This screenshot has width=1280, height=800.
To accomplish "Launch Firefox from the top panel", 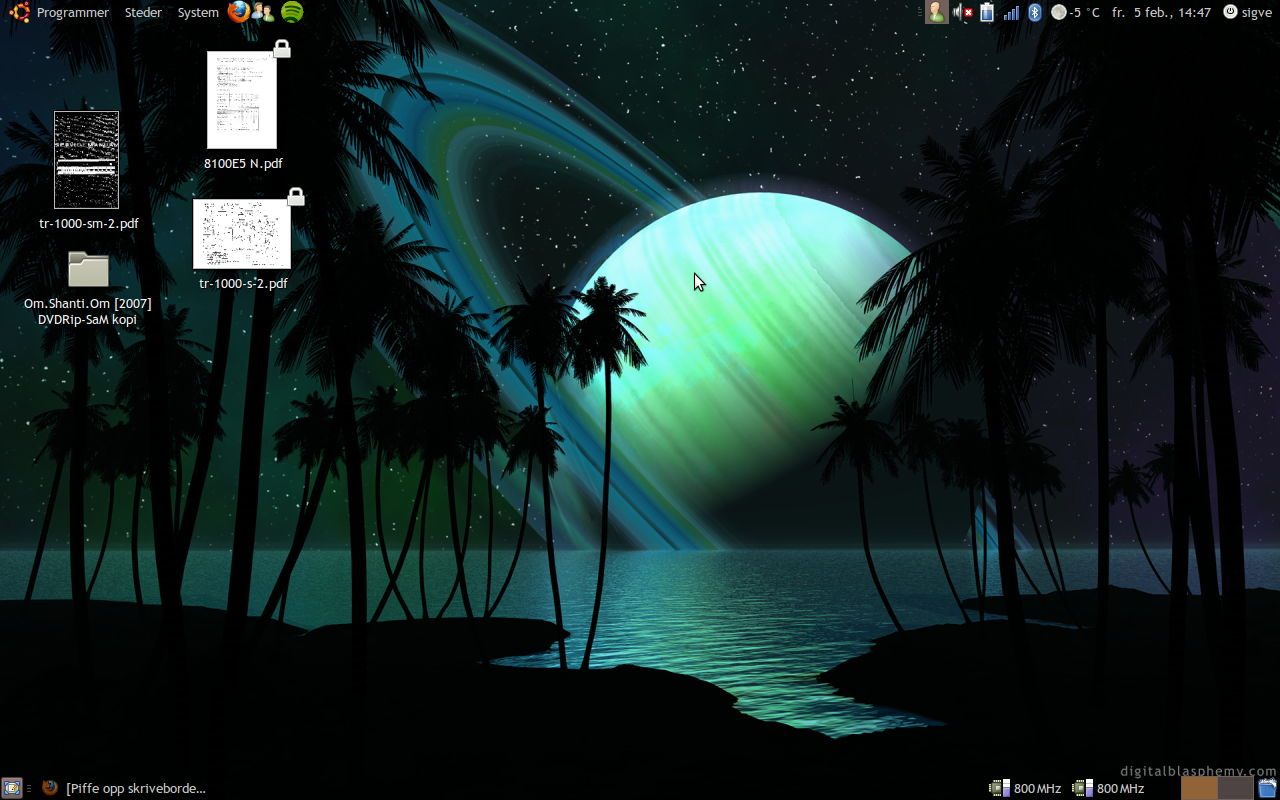I will coord(238,12).
